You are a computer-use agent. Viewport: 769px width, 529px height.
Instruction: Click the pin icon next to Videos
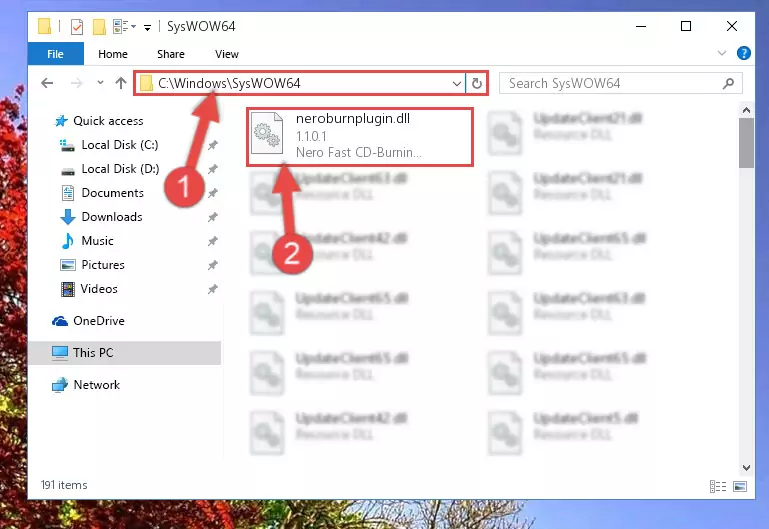click(x=212, y=289)
